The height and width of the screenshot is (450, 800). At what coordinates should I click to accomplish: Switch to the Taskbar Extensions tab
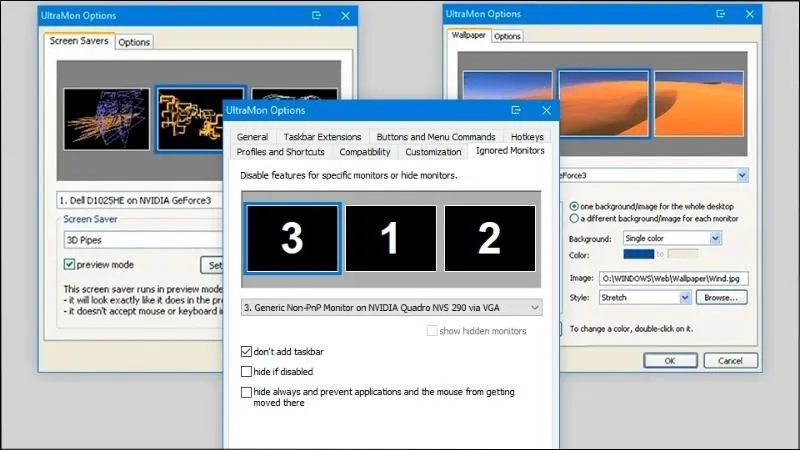tap(322, 136)
